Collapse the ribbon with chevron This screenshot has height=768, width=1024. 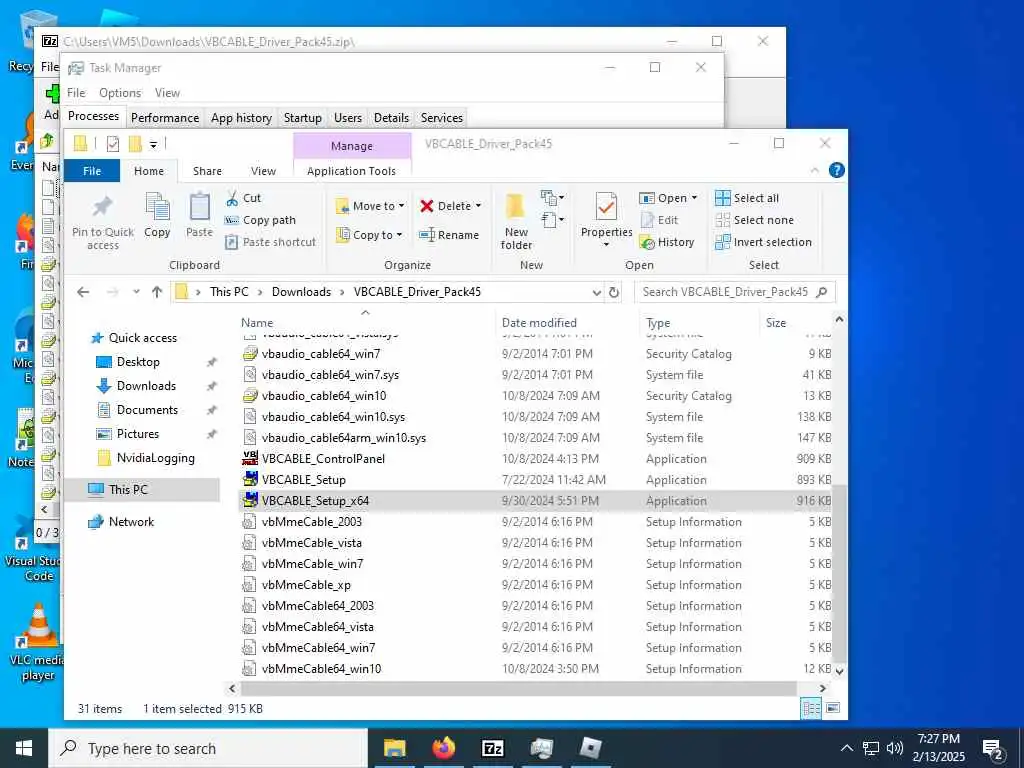814,170
